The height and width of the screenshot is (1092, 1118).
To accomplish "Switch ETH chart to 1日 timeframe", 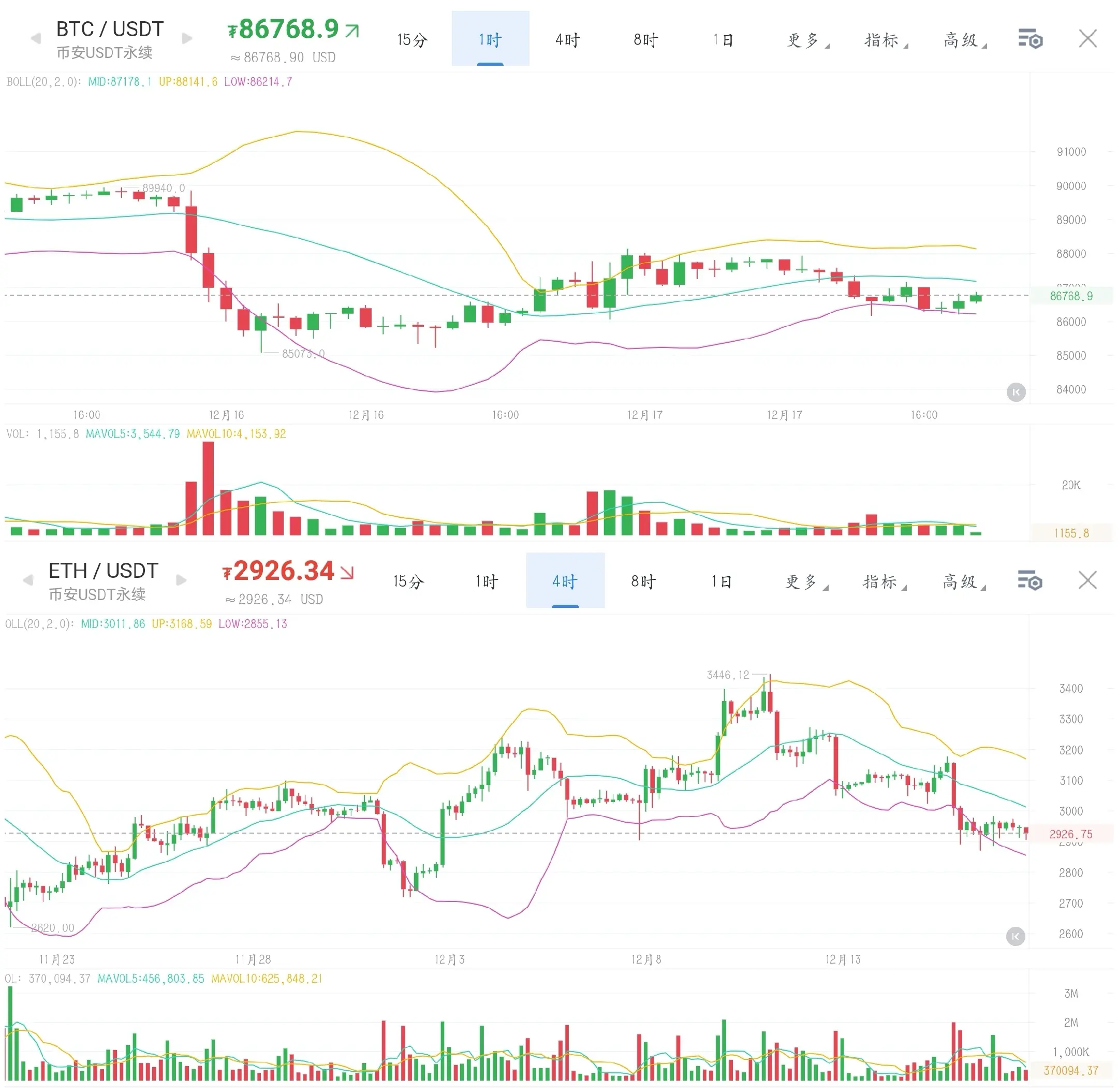I will 720,581.
